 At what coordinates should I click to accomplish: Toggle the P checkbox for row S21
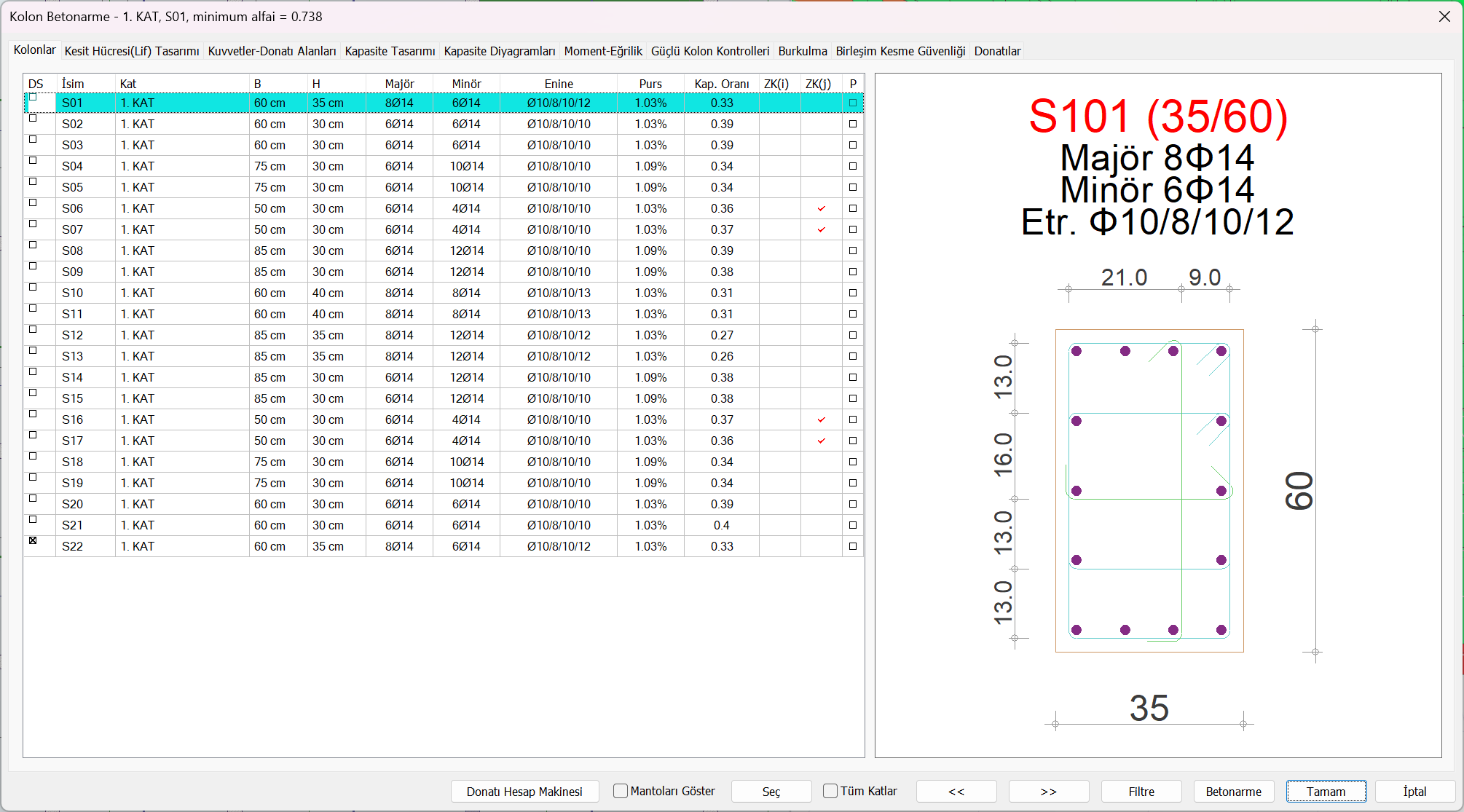point(853,525)
